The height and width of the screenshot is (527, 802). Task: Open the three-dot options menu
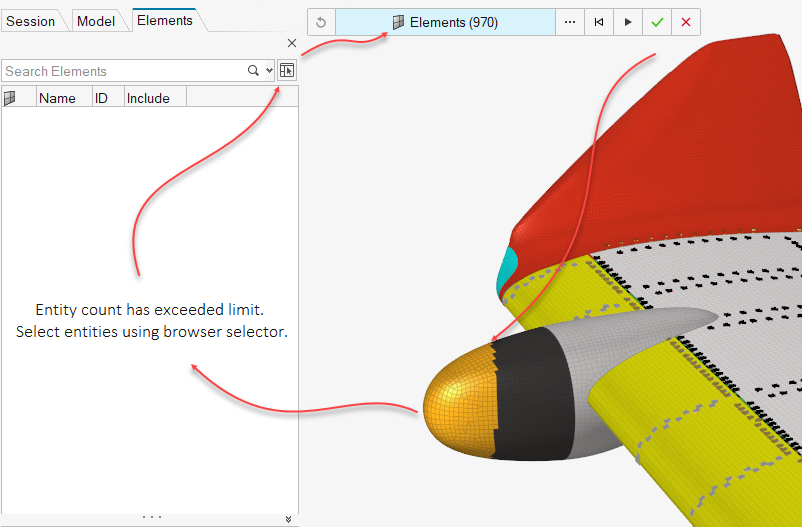[x=569, y=22]
